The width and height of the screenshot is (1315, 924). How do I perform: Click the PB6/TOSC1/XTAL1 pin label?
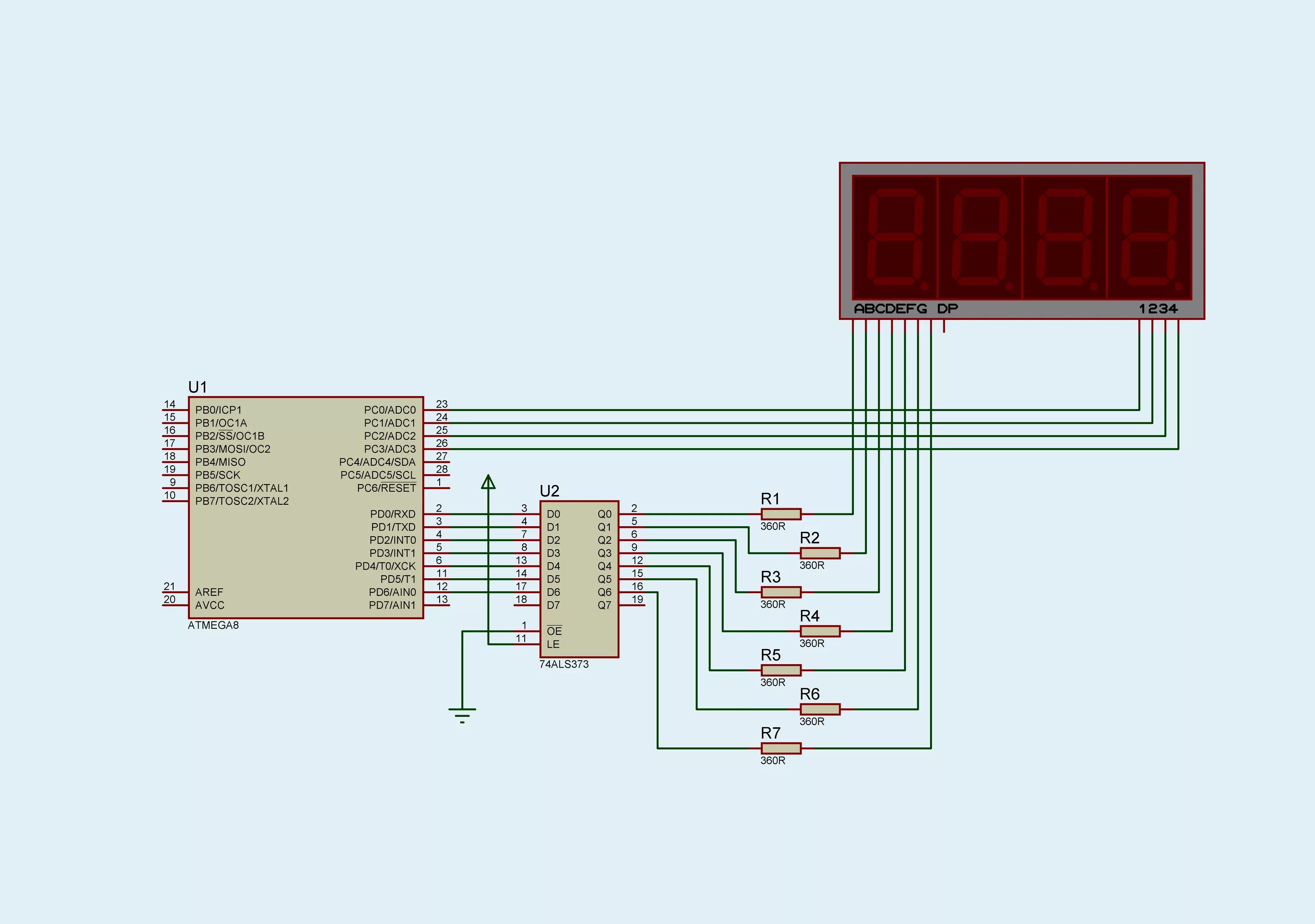[x=242, y=488]
